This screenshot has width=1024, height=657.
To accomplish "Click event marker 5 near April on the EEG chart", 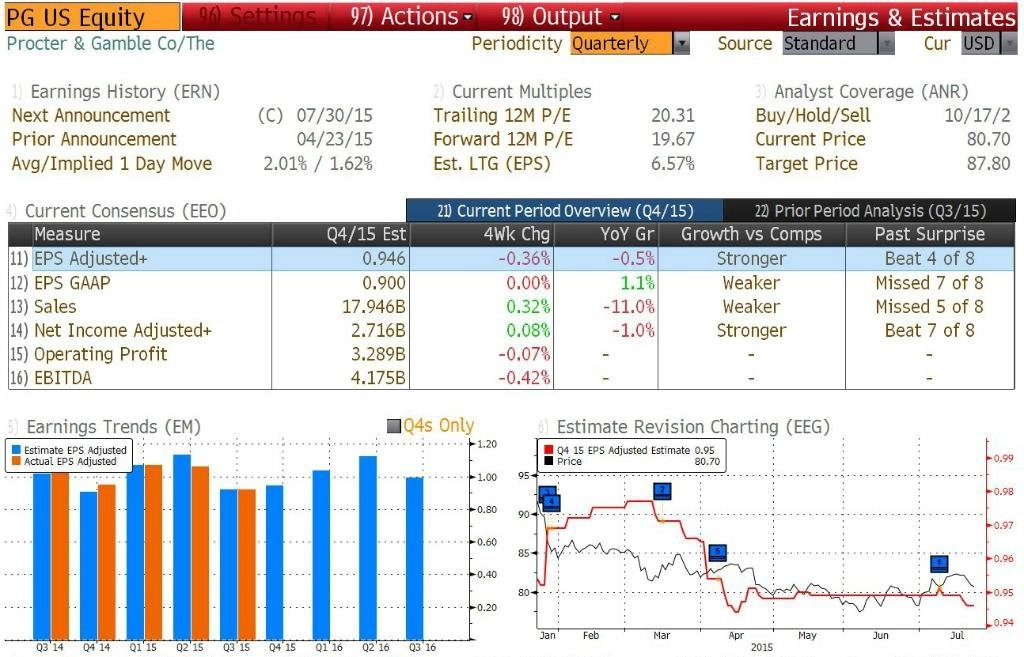I will pyautogui.click(x=718, y=553).
